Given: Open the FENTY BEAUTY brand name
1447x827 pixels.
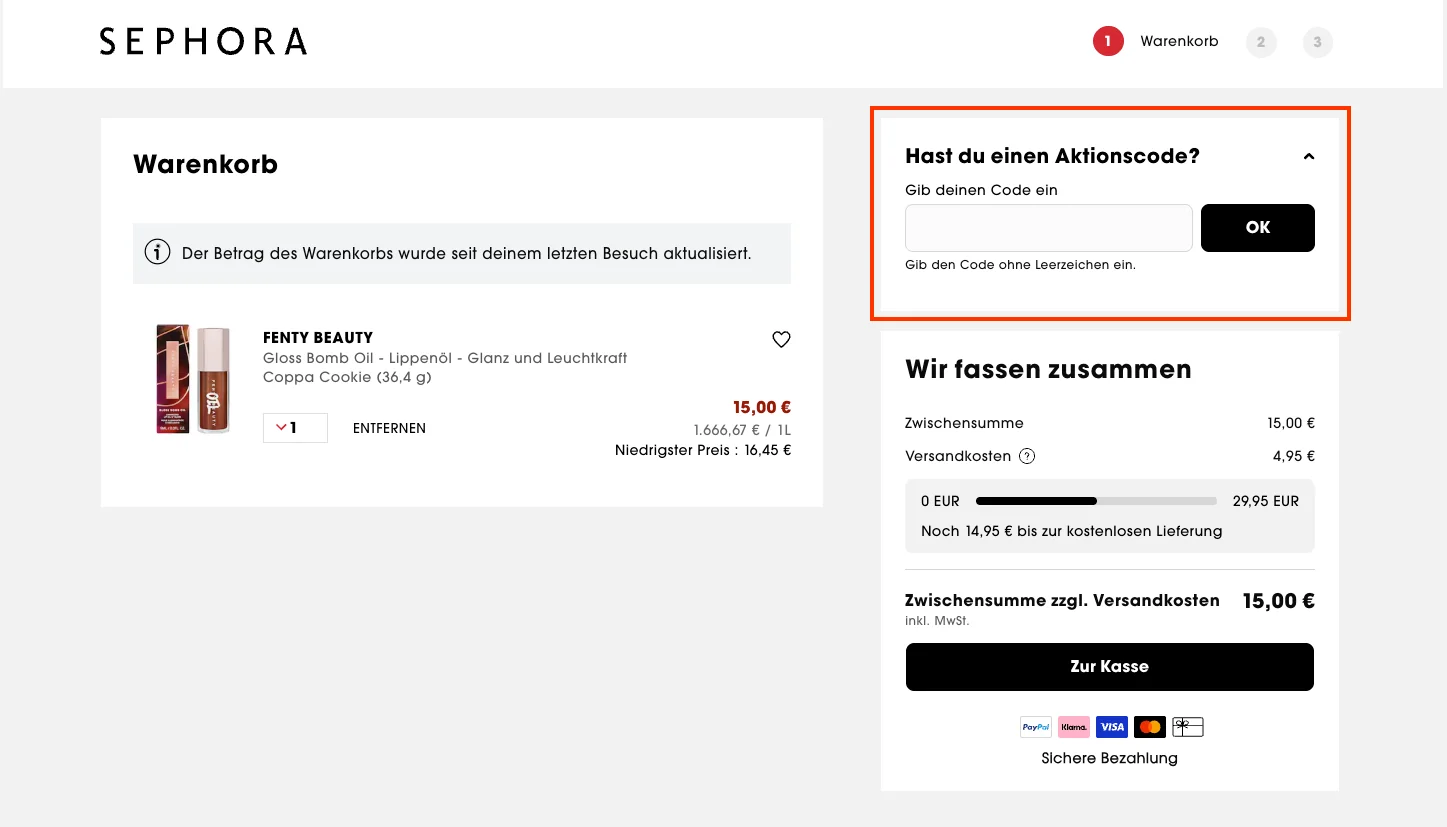Looking at the screenshot, I should pyautogui.click(x=318, y=338).
